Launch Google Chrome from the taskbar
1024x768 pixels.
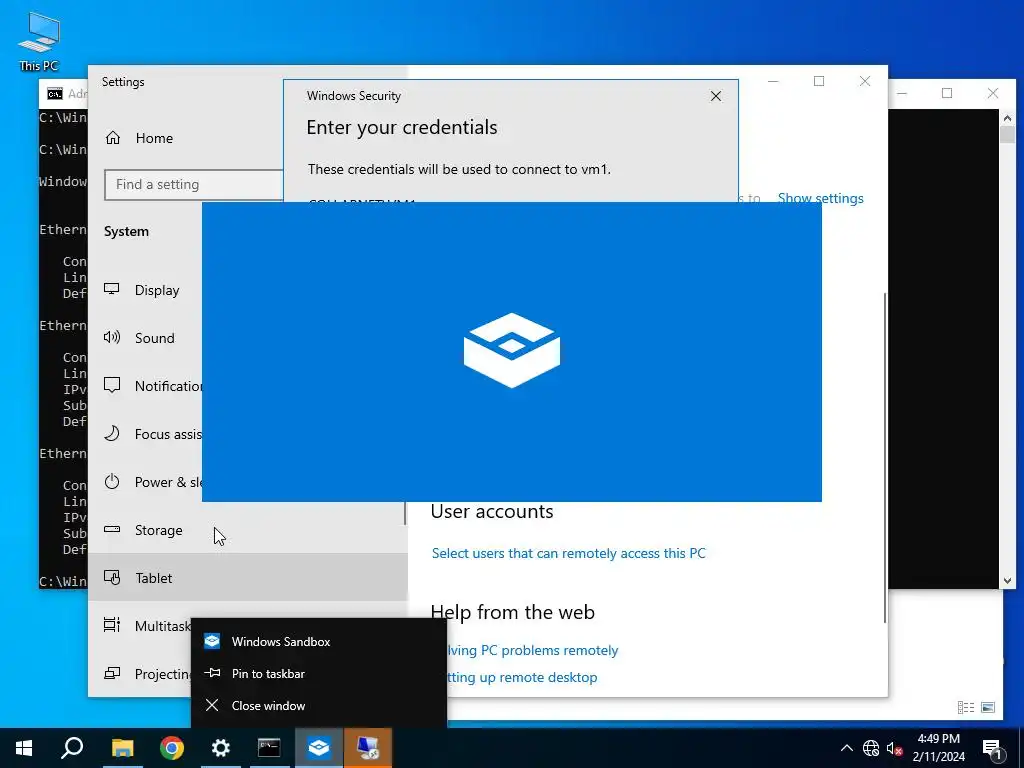tap(172, 748)
